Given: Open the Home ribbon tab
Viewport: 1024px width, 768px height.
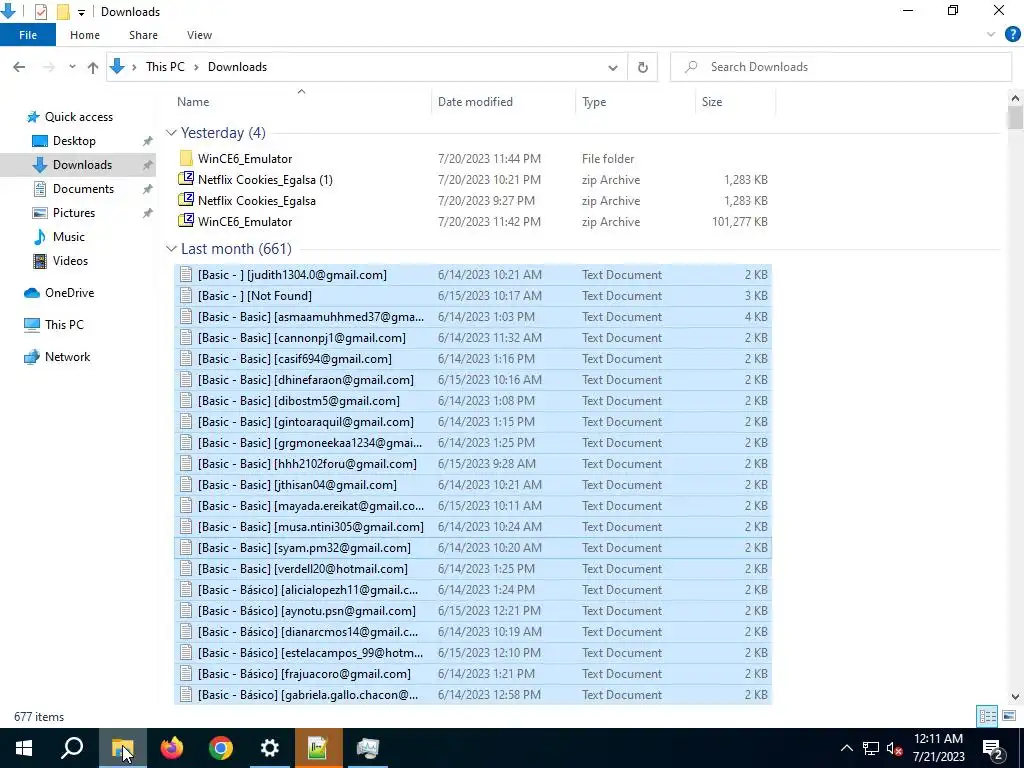Looking at the screenshot, I should [x=85, y=35].
